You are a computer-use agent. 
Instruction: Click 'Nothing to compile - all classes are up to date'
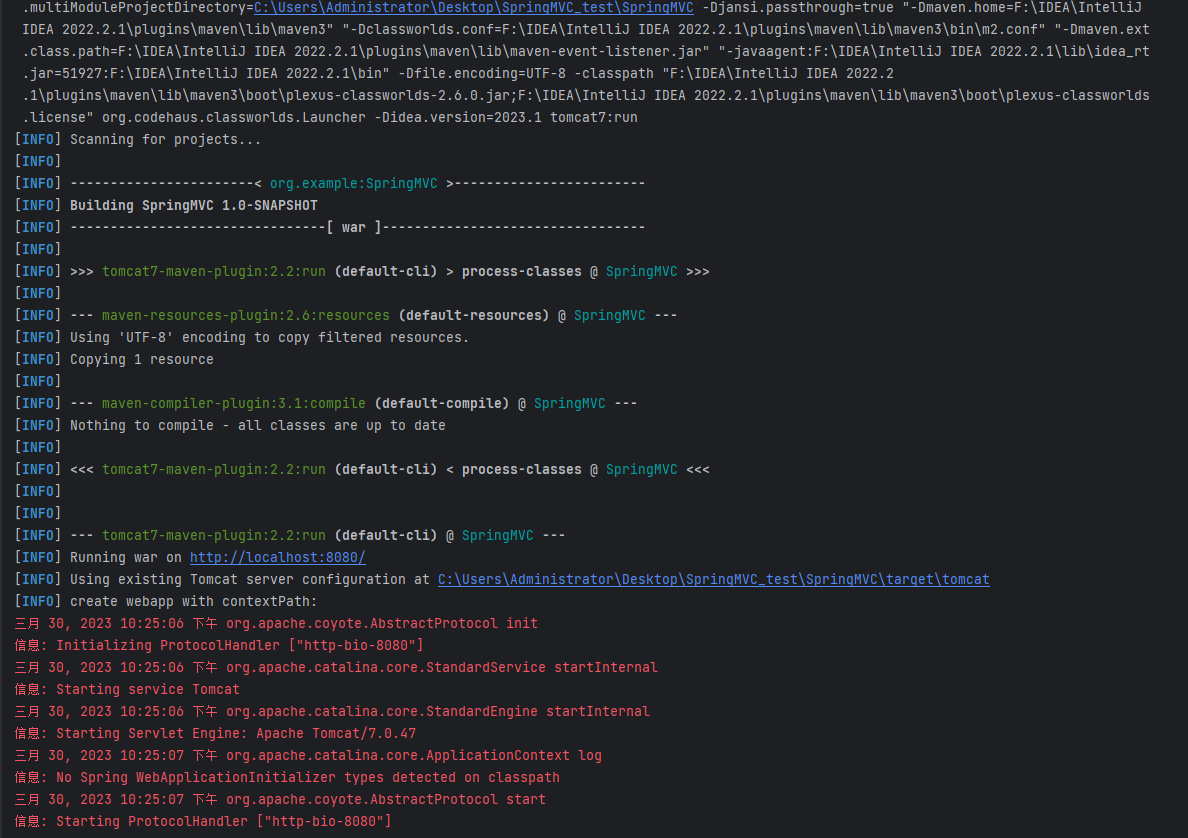(x=258, y=425)
